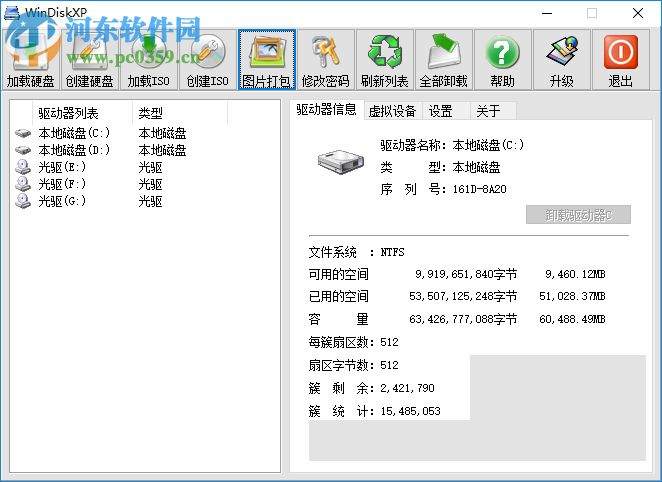Click the 9,460.12MB free space value
Viewport: 662px width, 482px height.
pyautogui.click(x=575, y=274)
